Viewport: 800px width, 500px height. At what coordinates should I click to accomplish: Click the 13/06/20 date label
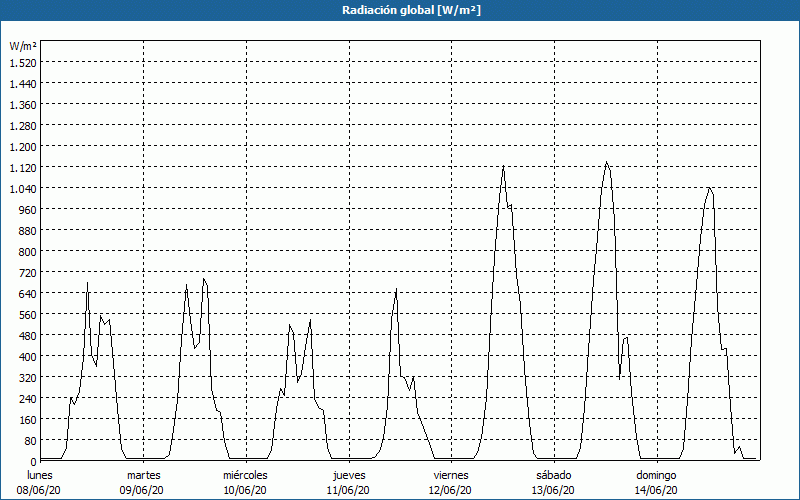(x=553, y=490)
